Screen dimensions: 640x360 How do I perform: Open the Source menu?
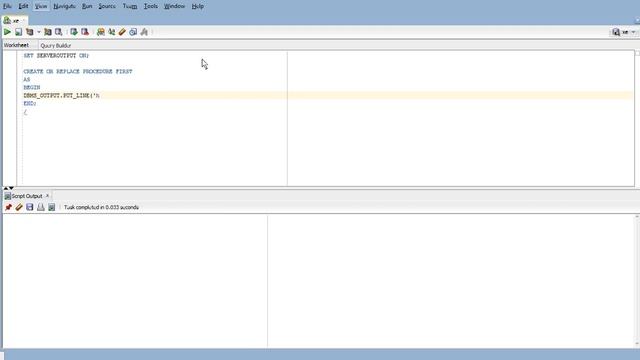[x=107, y=6]
